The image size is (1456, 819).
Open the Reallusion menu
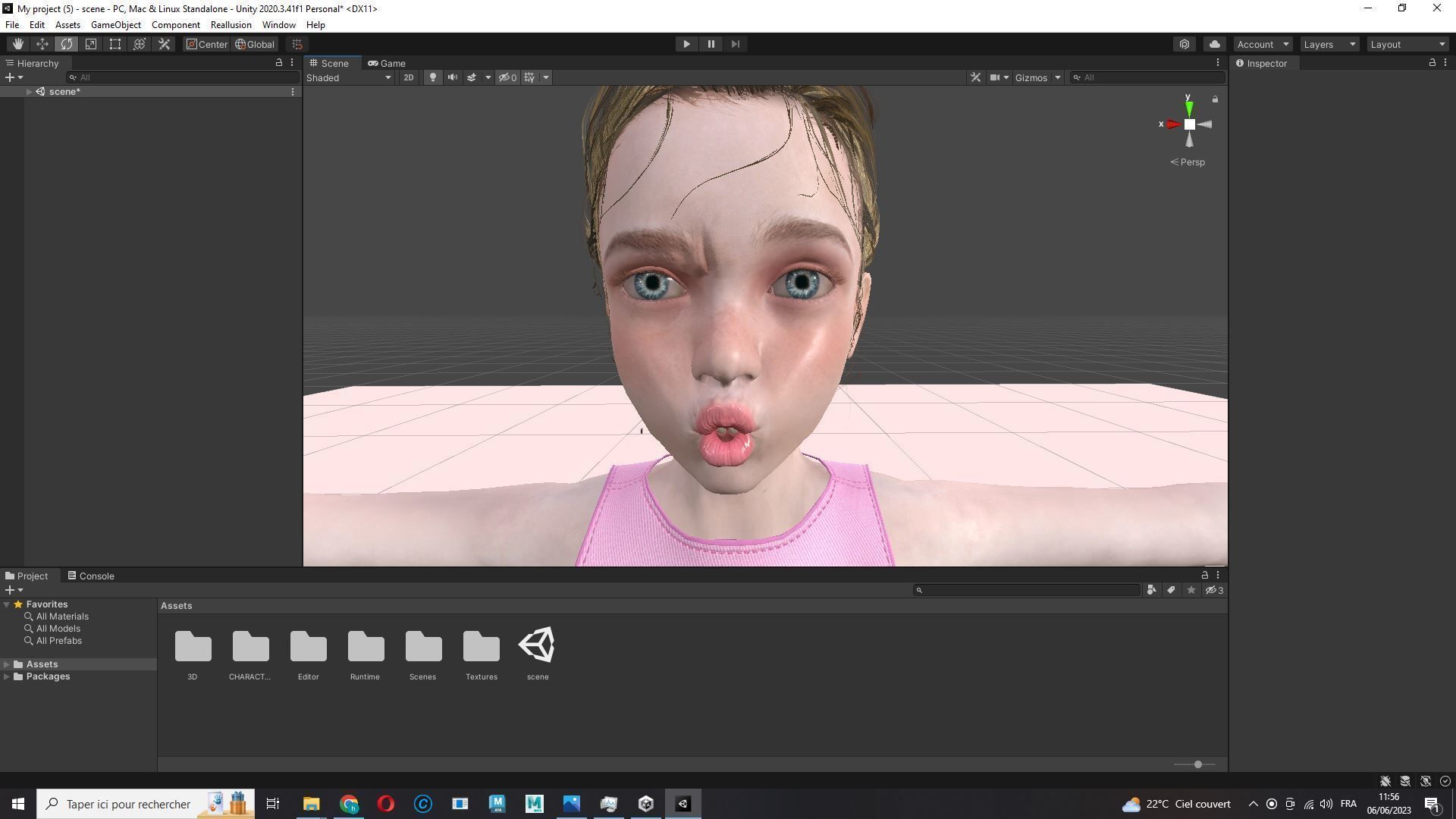tap(231, 25)
